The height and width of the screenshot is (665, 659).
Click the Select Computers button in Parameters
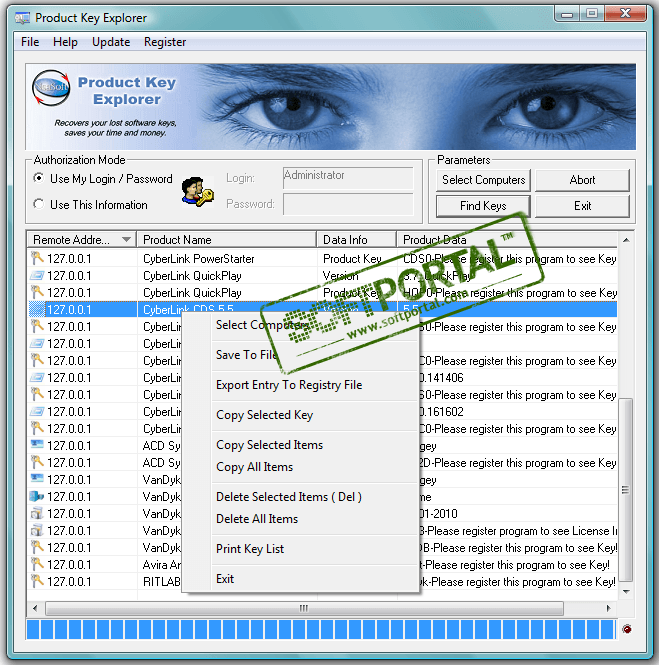click(483, 180)
